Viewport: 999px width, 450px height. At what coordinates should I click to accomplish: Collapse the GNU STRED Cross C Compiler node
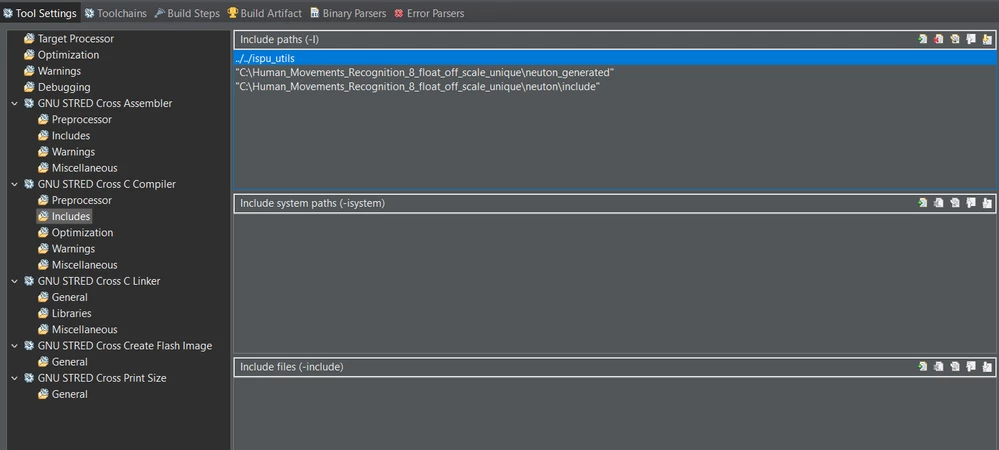14,184
